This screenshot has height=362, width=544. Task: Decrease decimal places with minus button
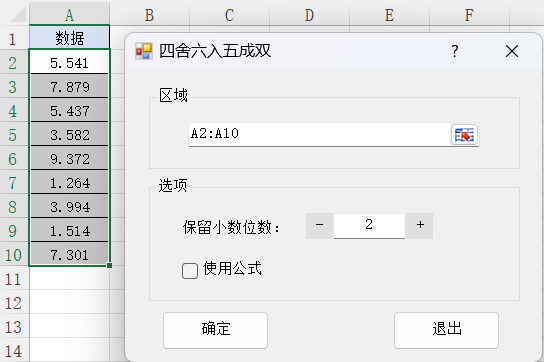click(x=320, y=226)
